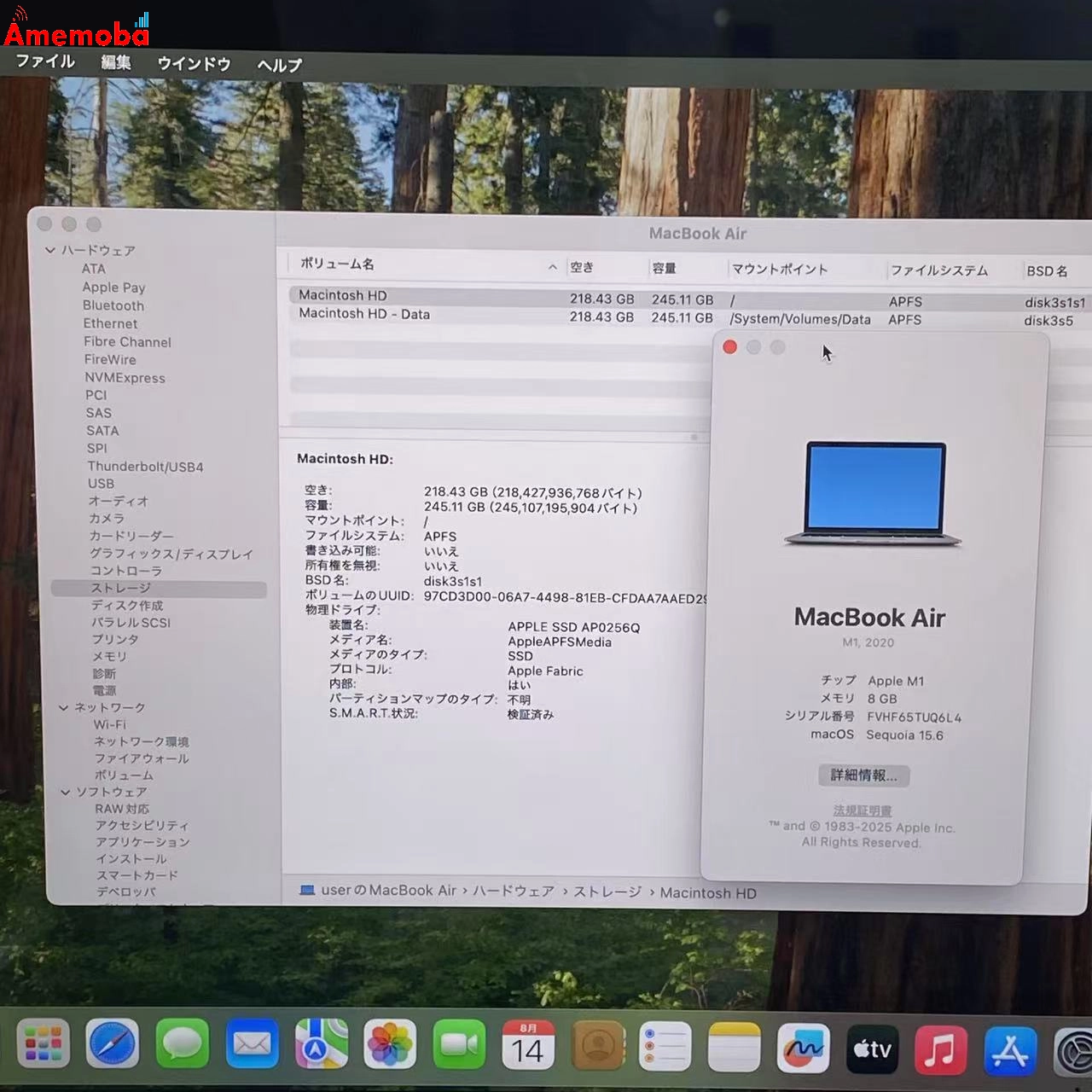Collapse the ハードウェア section
The height and width of the screenshot is (1092, 1092).
click(x=50, y=250)
